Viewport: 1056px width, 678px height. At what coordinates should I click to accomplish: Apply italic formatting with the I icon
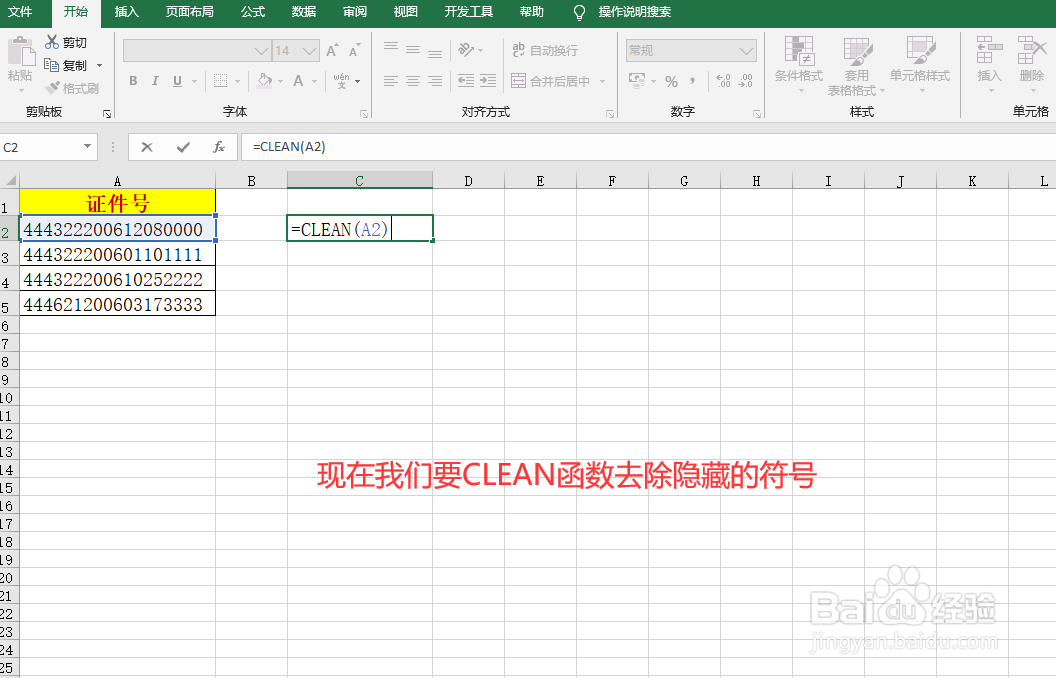[155, 81]
